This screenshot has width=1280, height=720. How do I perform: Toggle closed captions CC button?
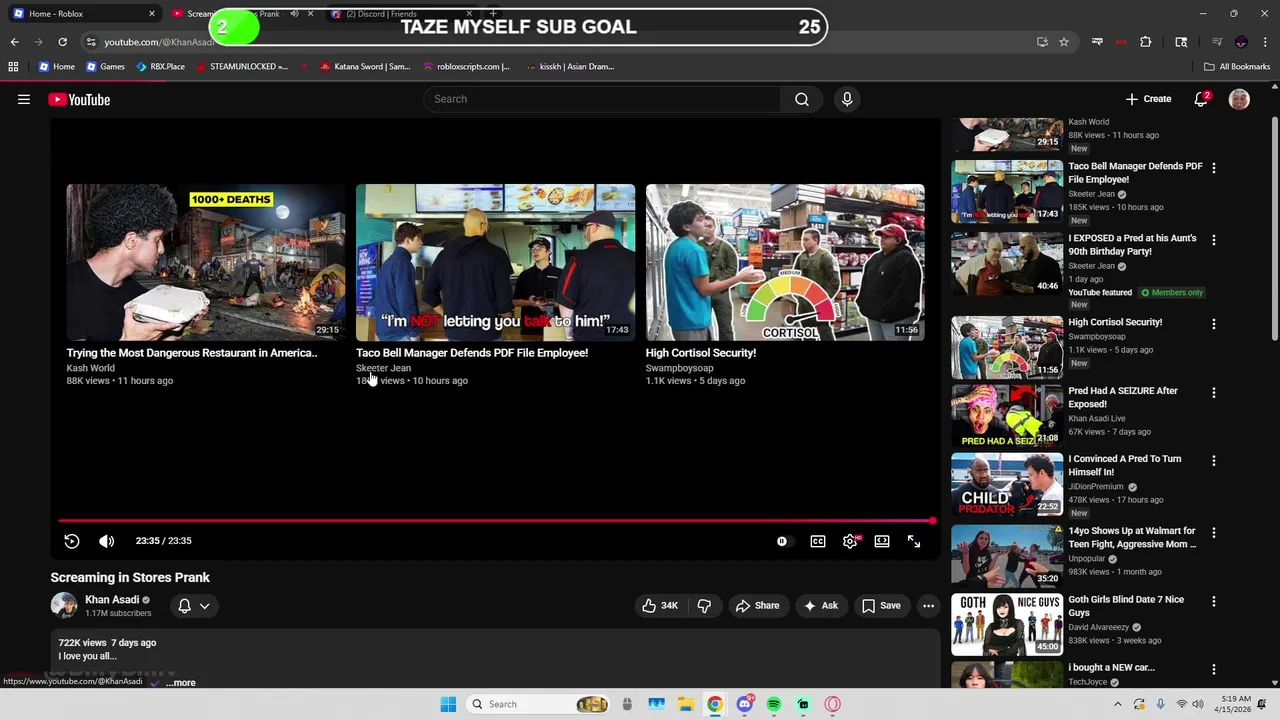[x=818, y=541]
